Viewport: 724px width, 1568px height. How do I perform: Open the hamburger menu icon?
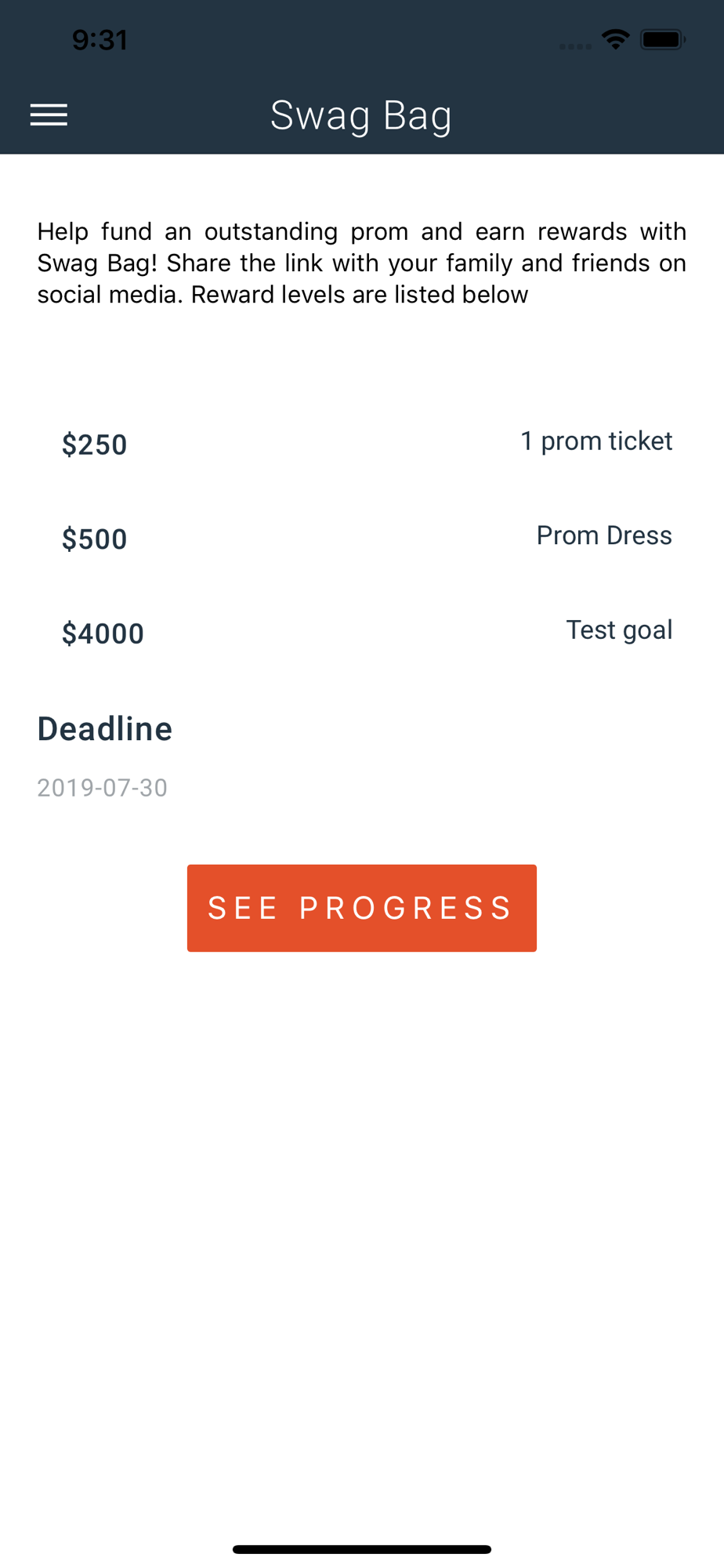point(49,115)
